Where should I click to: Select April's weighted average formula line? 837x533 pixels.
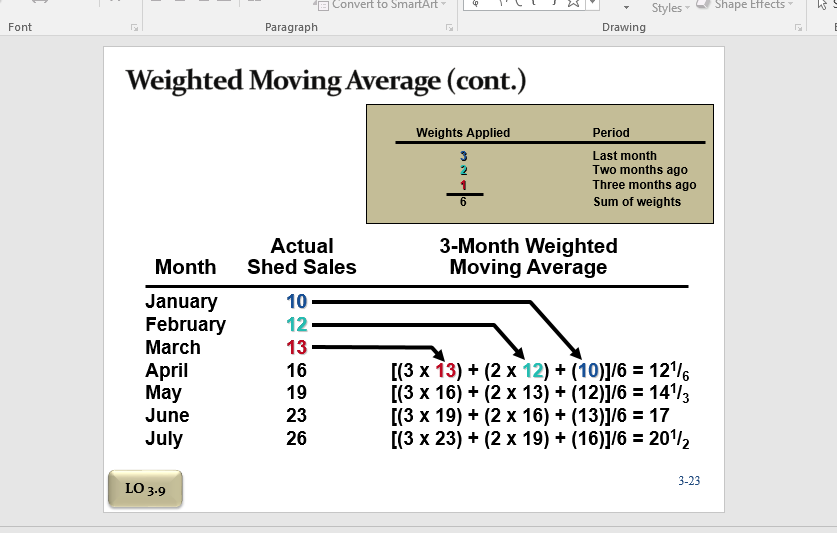[540, 371]
